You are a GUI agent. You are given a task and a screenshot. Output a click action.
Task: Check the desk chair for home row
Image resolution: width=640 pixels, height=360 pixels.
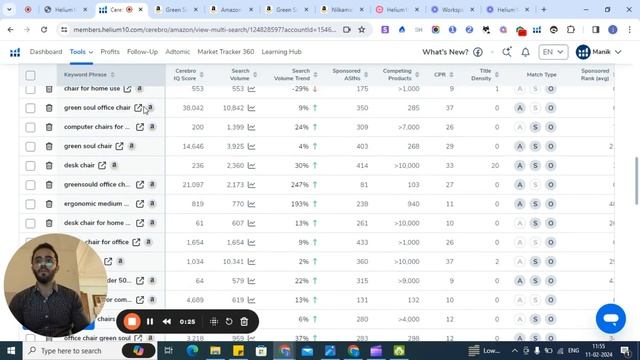point(30,223)
